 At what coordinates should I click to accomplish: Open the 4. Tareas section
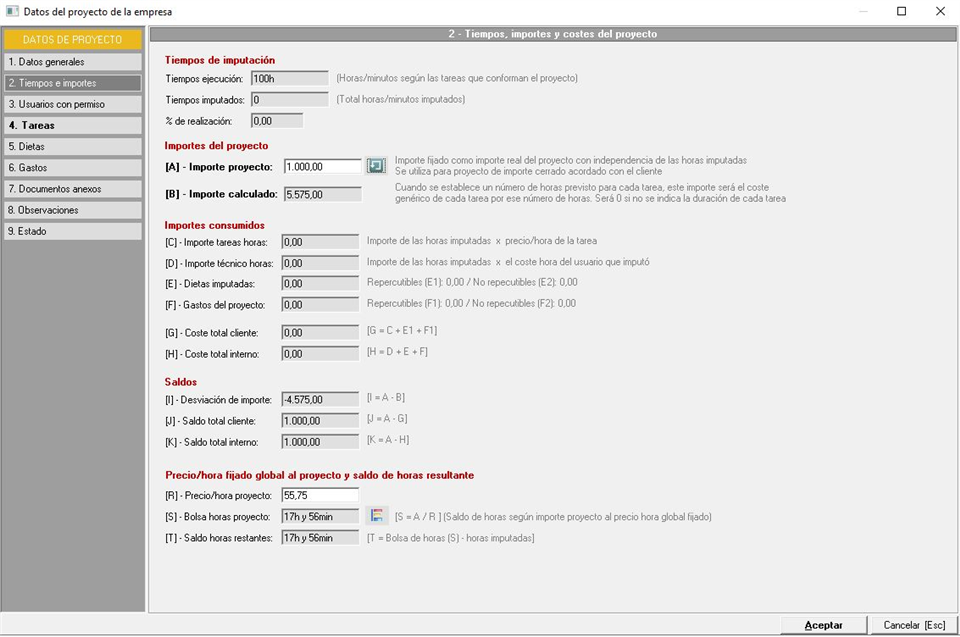[73, 125]
